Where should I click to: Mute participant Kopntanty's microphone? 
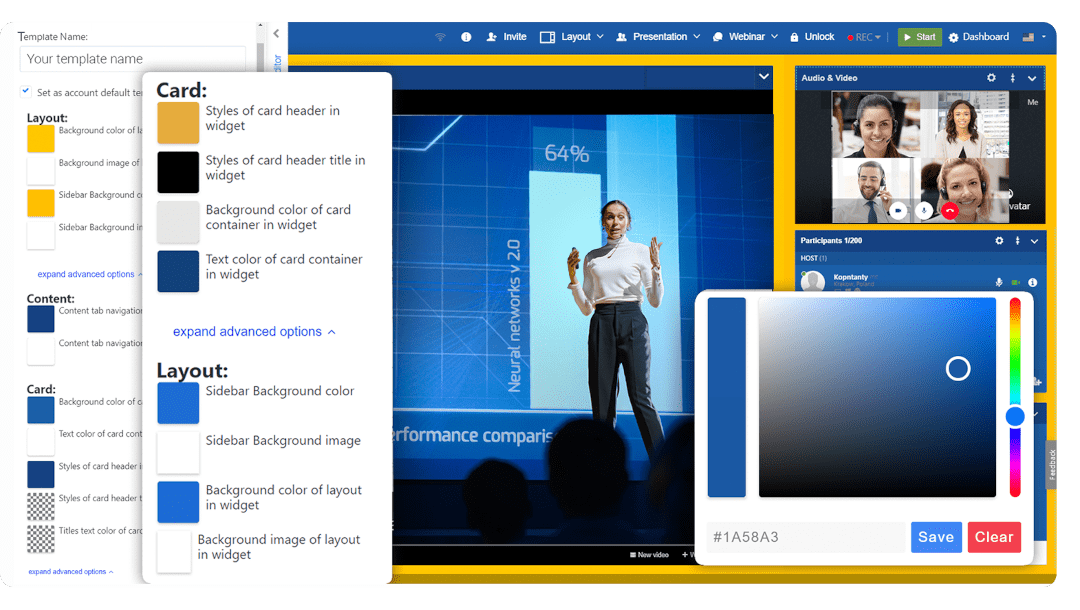coord(999,282)
